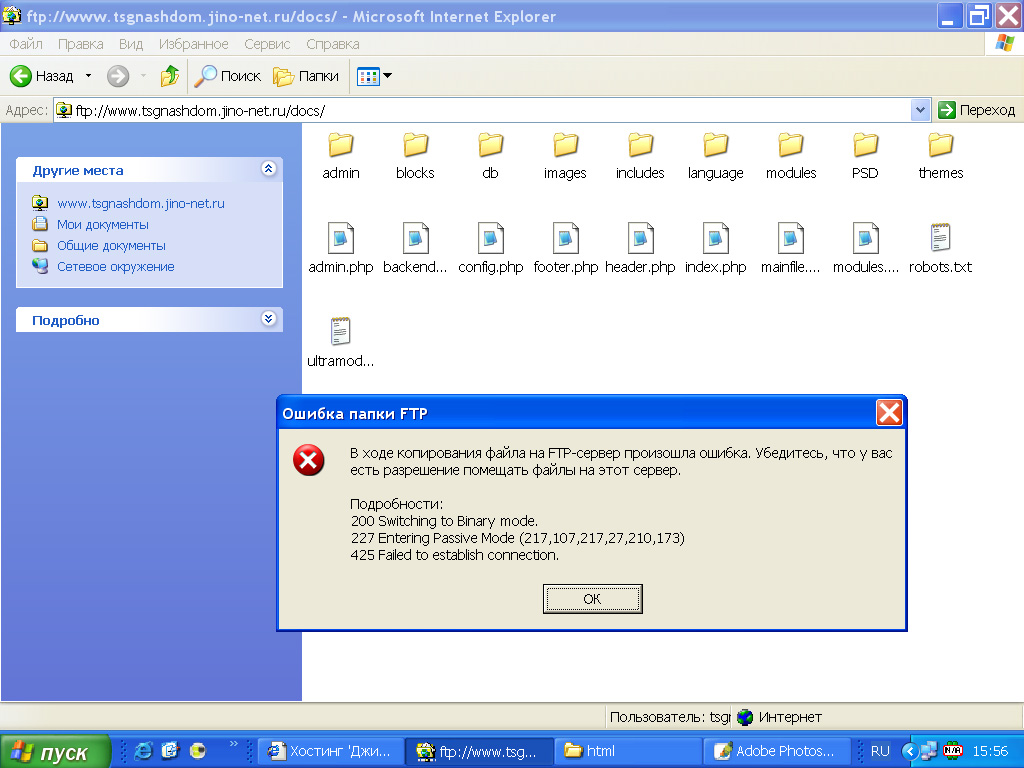This screenshot has width=1024, height=768.
Task: Close the FTP folder error dialog
Action: click(889, 413)
